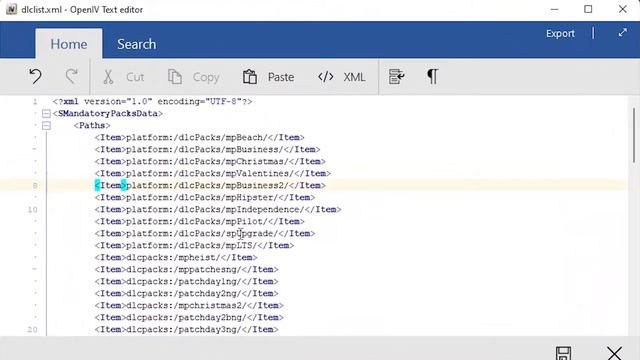Click the patchday2bng item line
640x360 pixels.
(189, 318)
